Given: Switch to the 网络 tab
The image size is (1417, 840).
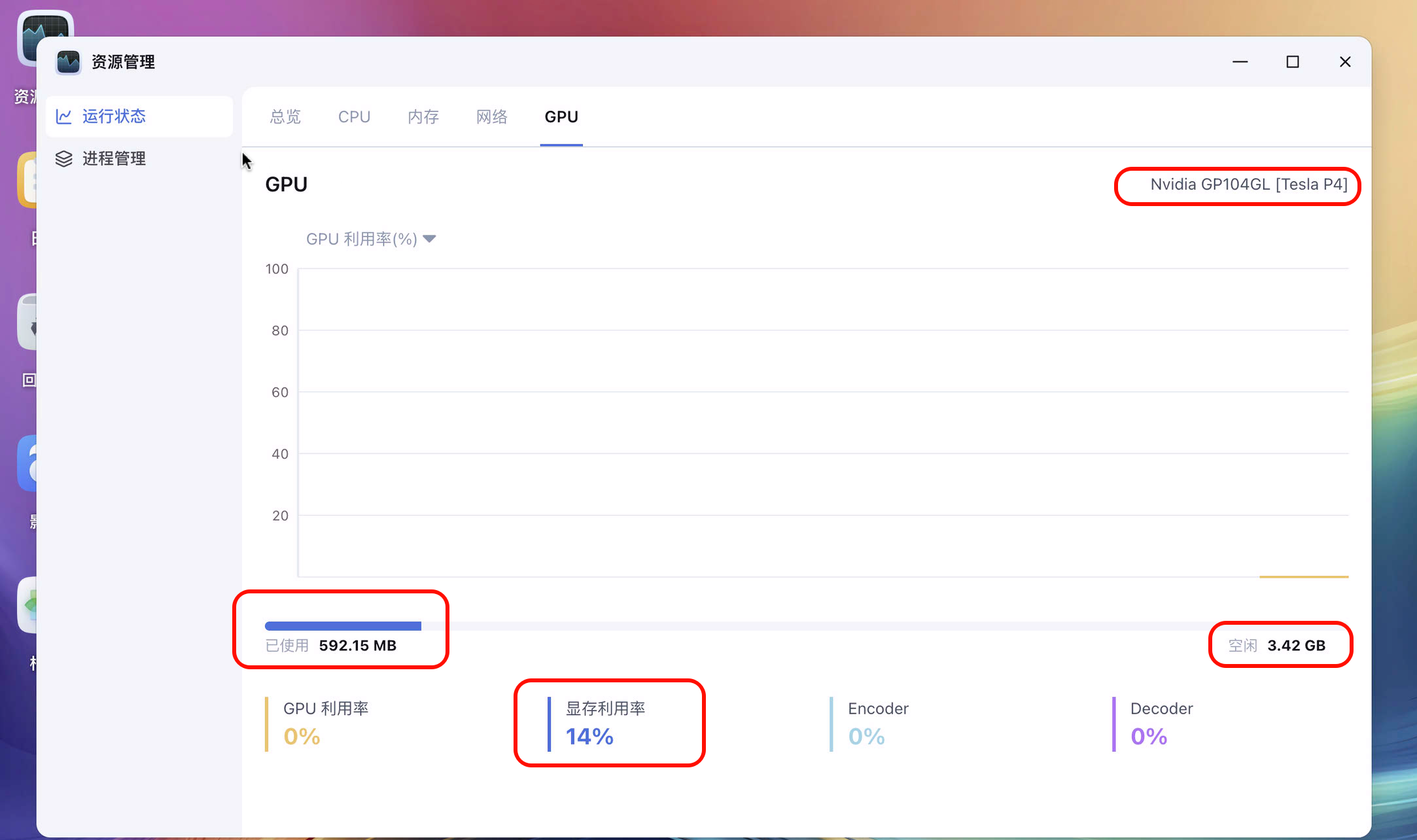Looking at the screenshot, I should point(492,116).
